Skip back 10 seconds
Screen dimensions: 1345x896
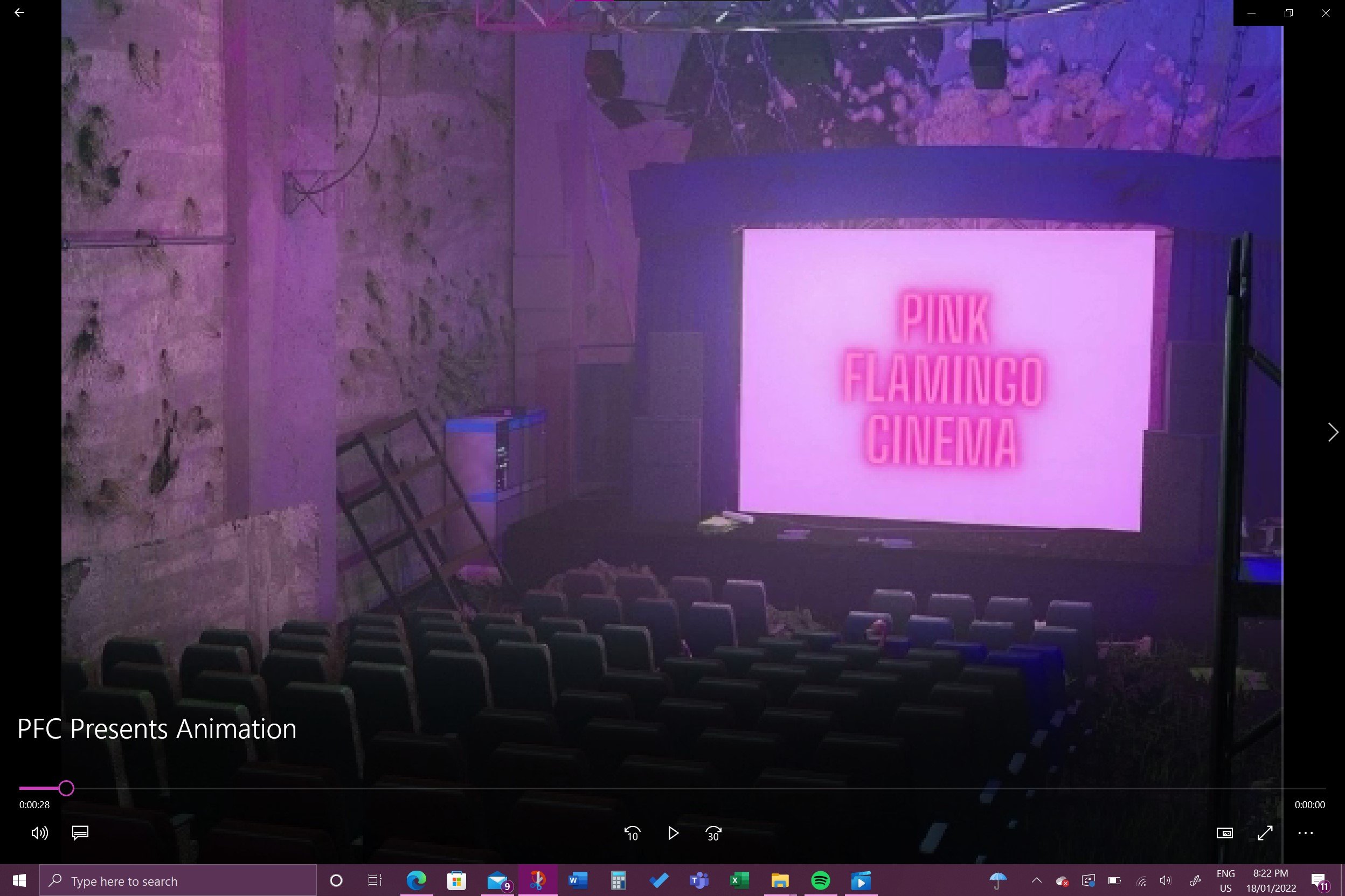coord(632,834)
